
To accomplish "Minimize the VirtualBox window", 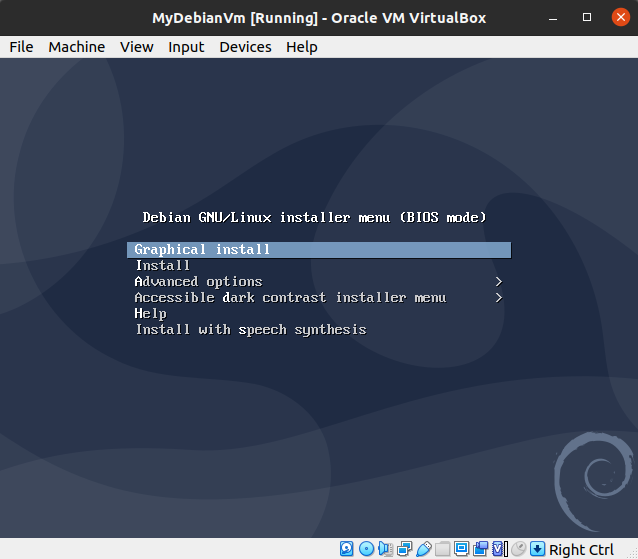I will [x=553, y=18].
